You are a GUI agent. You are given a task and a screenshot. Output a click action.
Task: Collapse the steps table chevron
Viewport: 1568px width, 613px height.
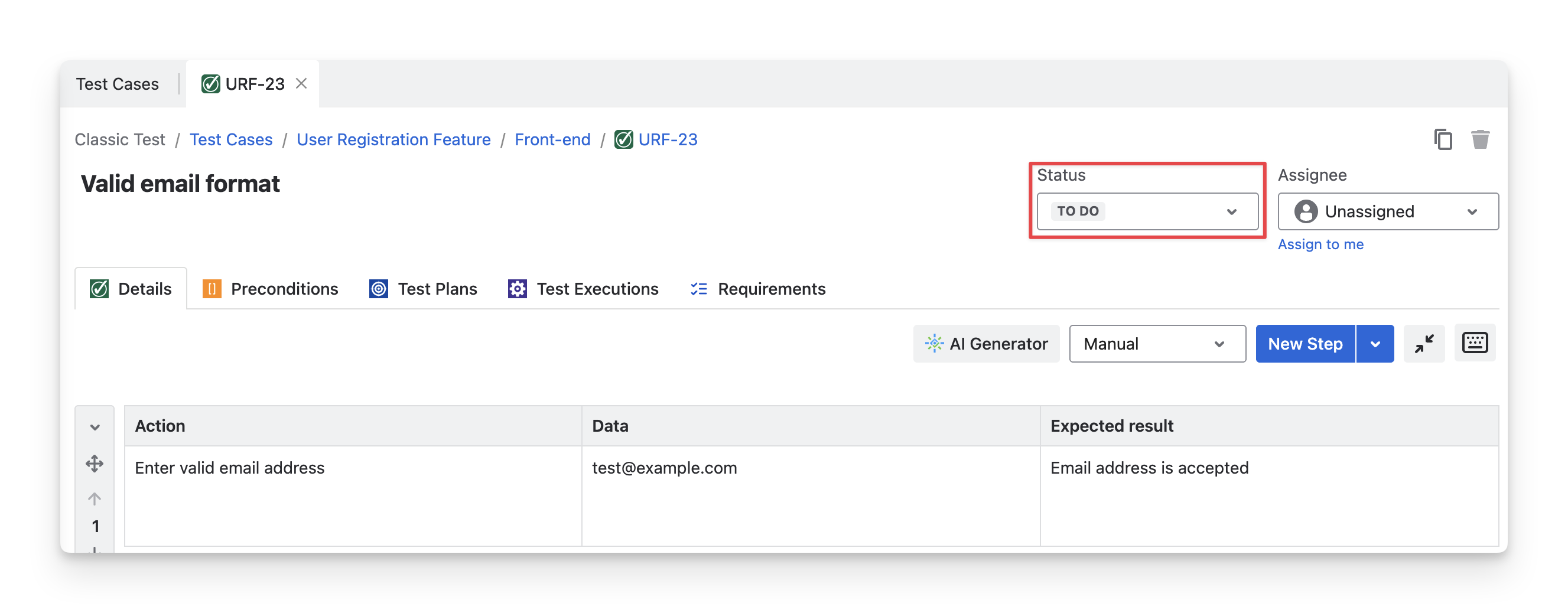coord(95,427)
